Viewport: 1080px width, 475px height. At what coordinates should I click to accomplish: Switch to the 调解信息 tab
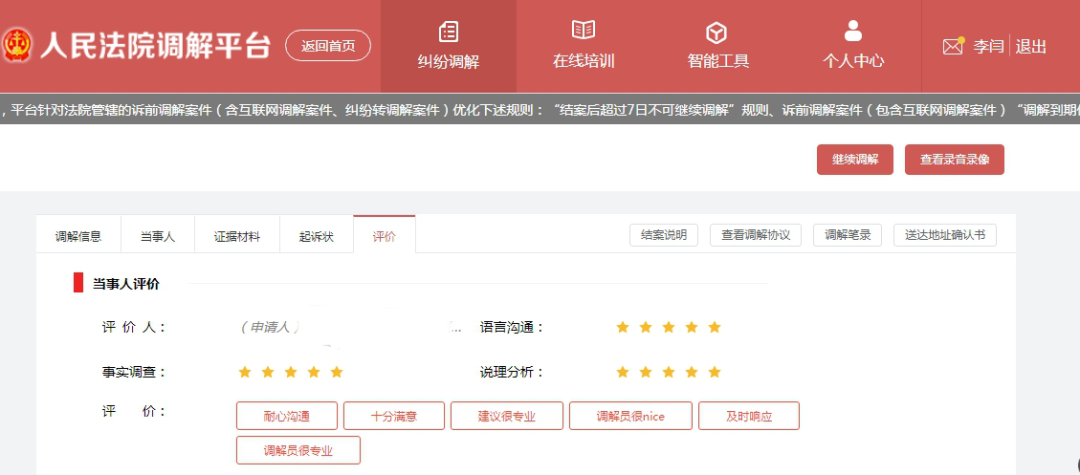78,236
